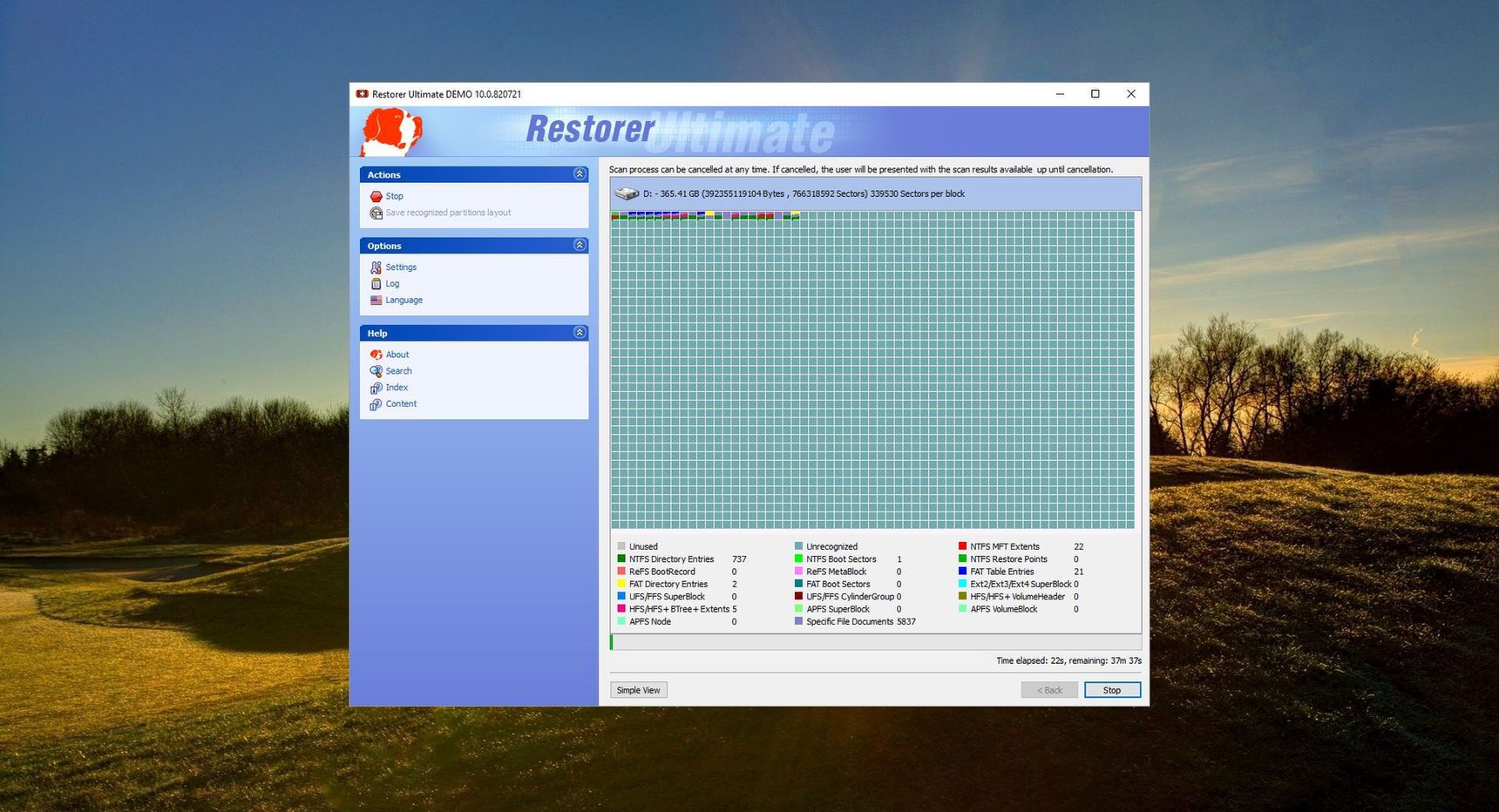Viewport: 1499px width, 812px height.
Task: Open the Language option
Action: (404, 301)
